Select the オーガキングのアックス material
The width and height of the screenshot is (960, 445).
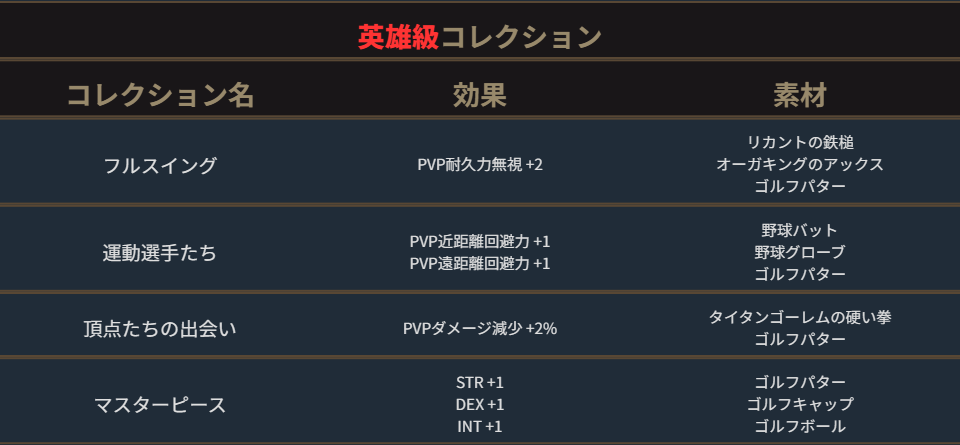tap(800, 164)
